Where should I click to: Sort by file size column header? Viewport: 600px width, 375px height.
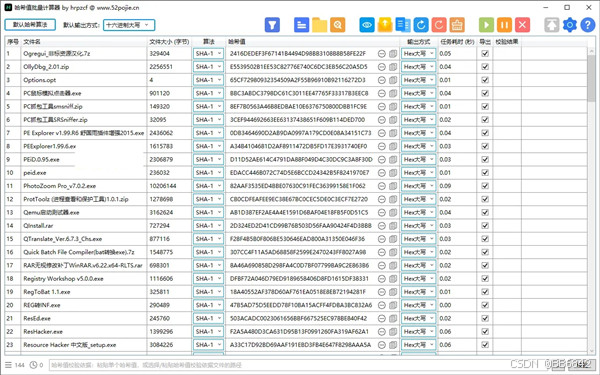(x=169, y=42)
